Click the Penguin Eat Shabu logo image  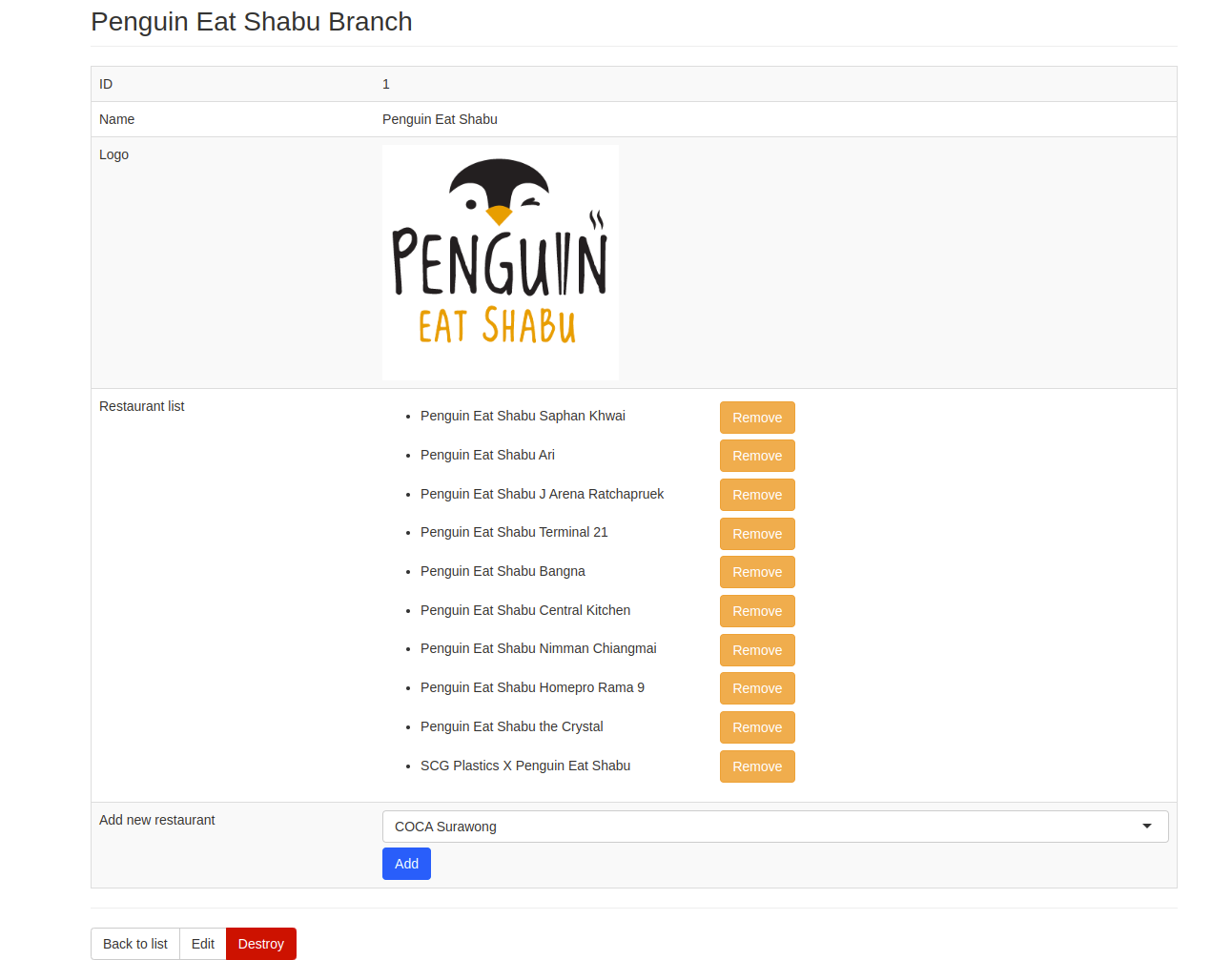[x=500, y=262]
